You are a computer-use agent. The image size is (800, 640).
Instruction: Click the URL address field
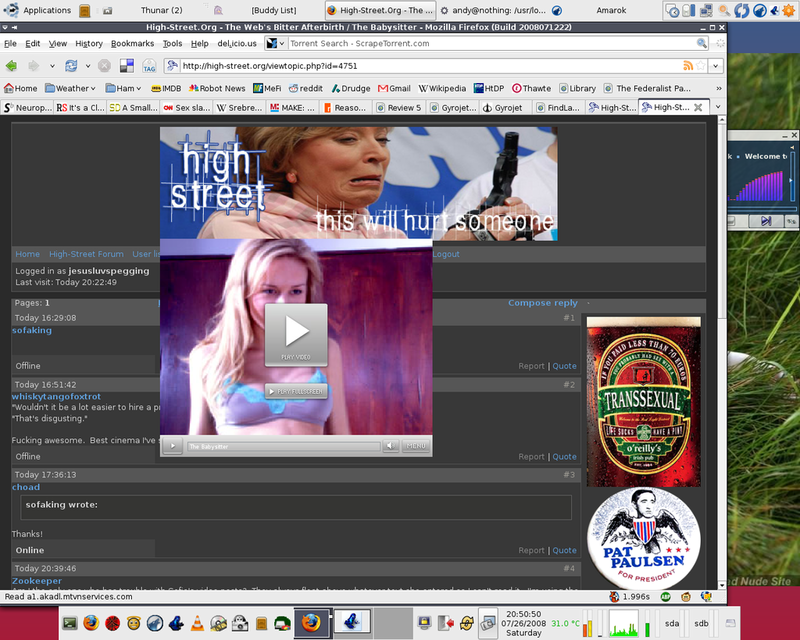point(431,66)
